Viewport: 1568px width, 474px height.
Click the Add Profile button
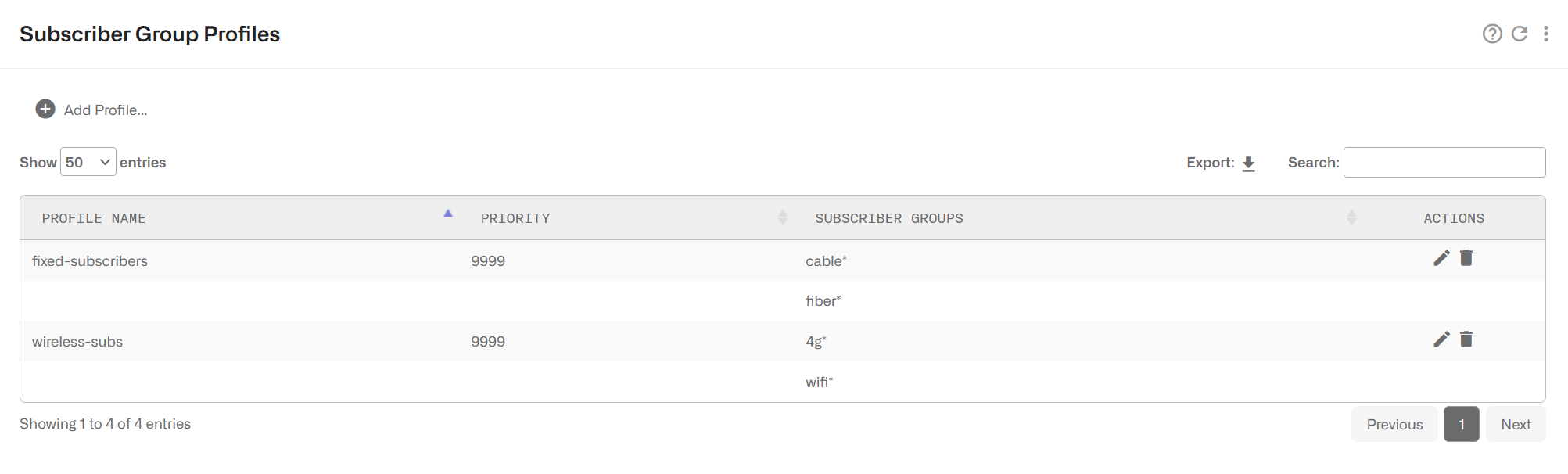click(105, 110)
